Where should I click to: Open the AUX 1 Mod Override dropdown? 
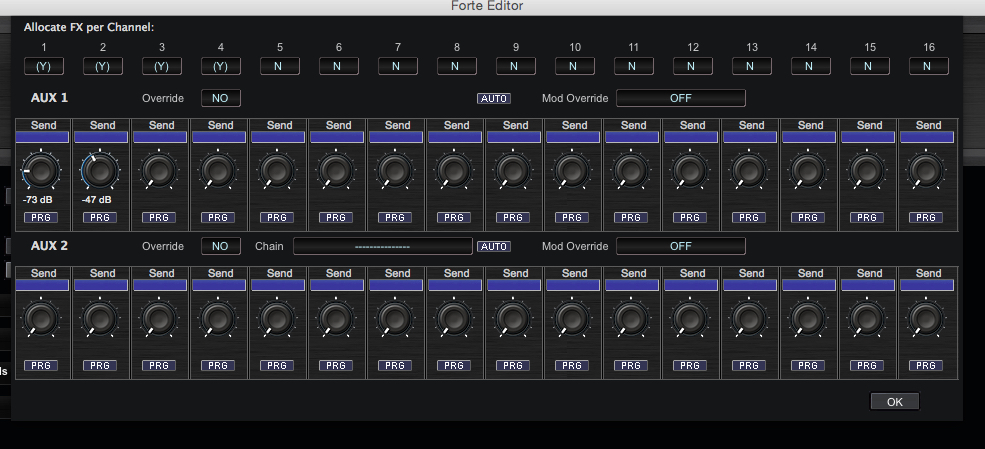coord(680,98)
